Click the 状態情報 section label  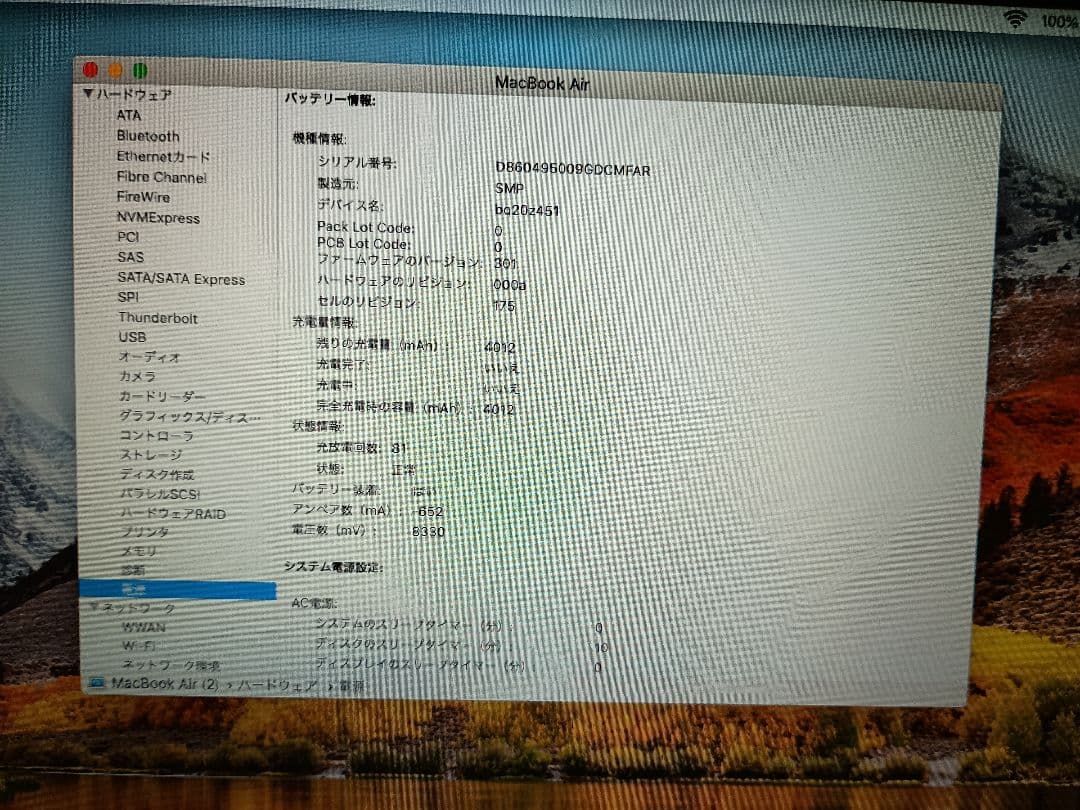318,426
